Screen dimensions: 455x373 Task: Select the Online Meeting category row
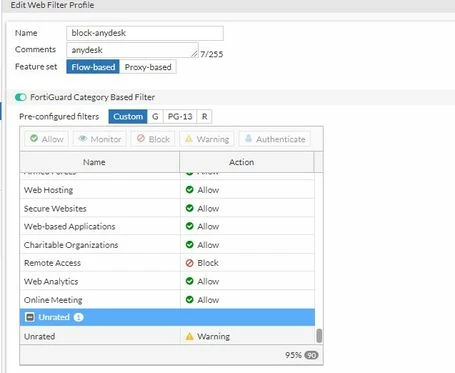(167, 300)
